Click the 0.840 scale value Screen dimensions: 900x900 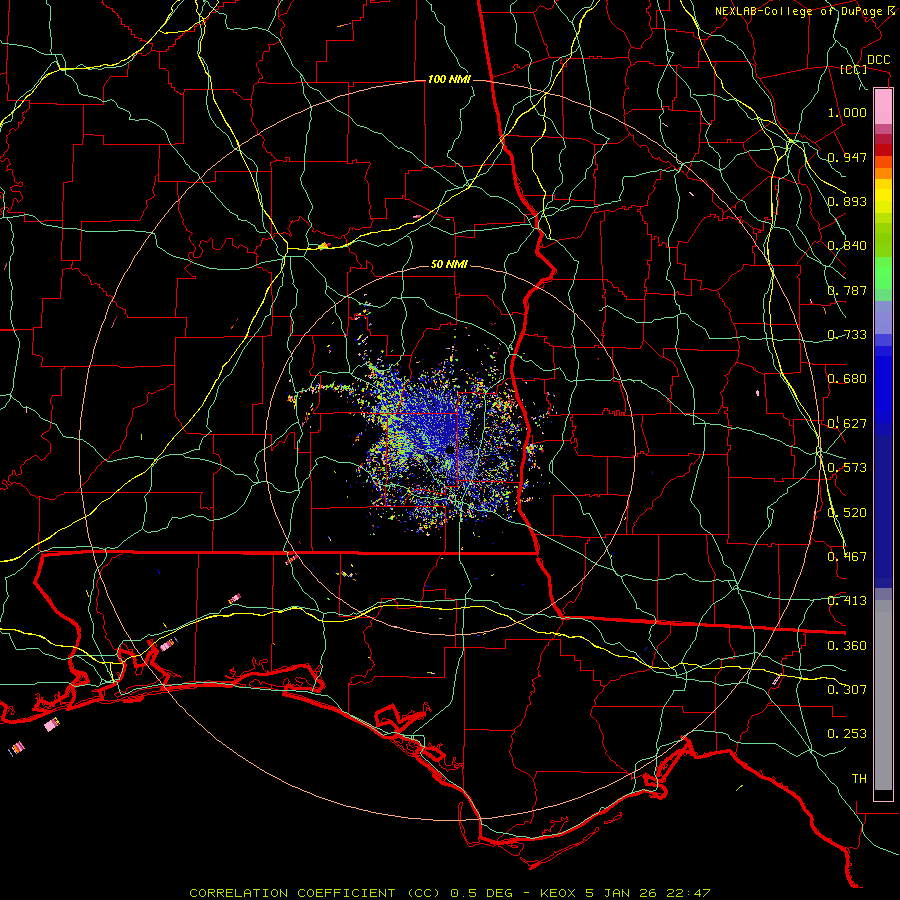847,246
